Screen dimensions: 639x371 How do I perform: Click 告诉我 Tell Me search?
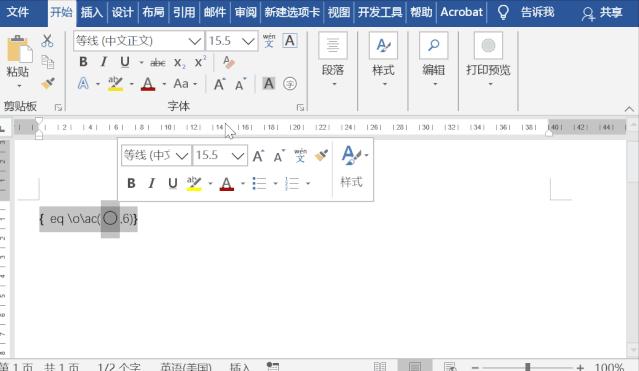[538, 12]
